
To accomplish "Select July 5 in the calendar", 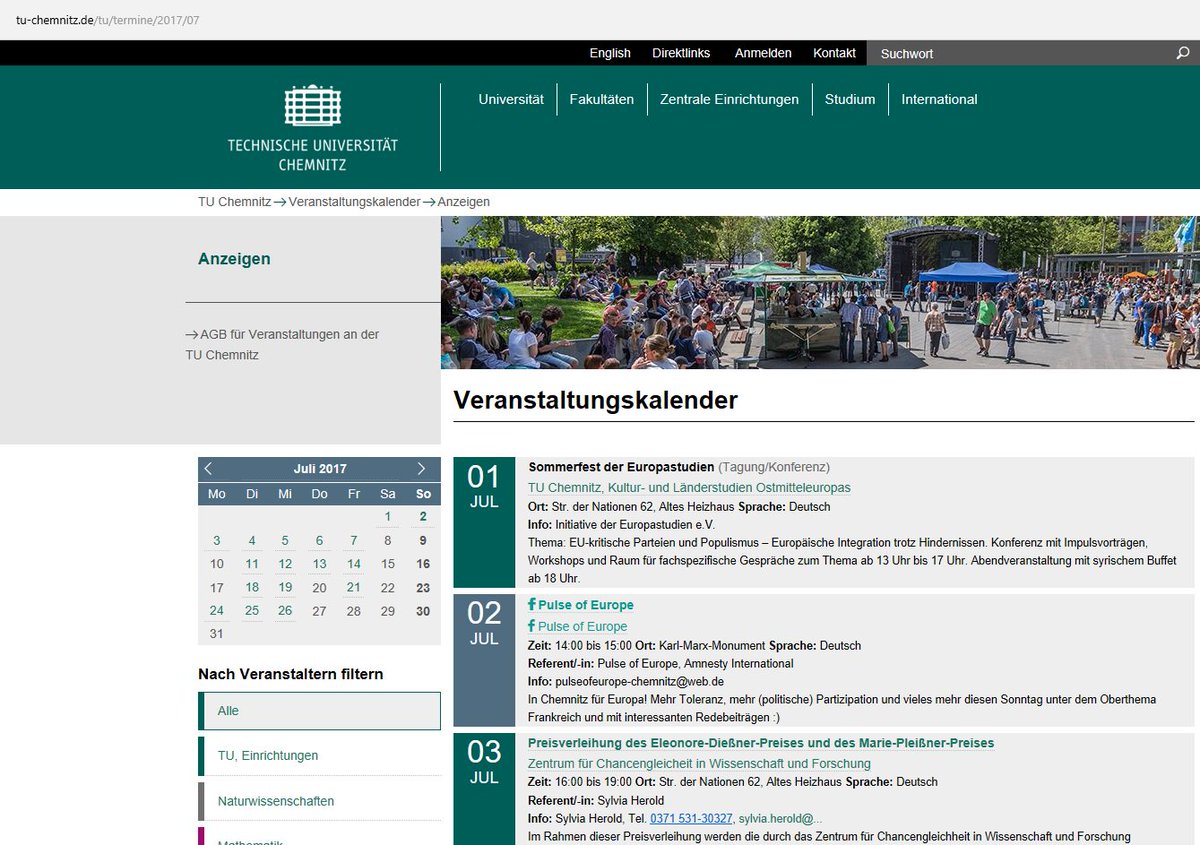I will pyautogui.click(x=285, y=541).
